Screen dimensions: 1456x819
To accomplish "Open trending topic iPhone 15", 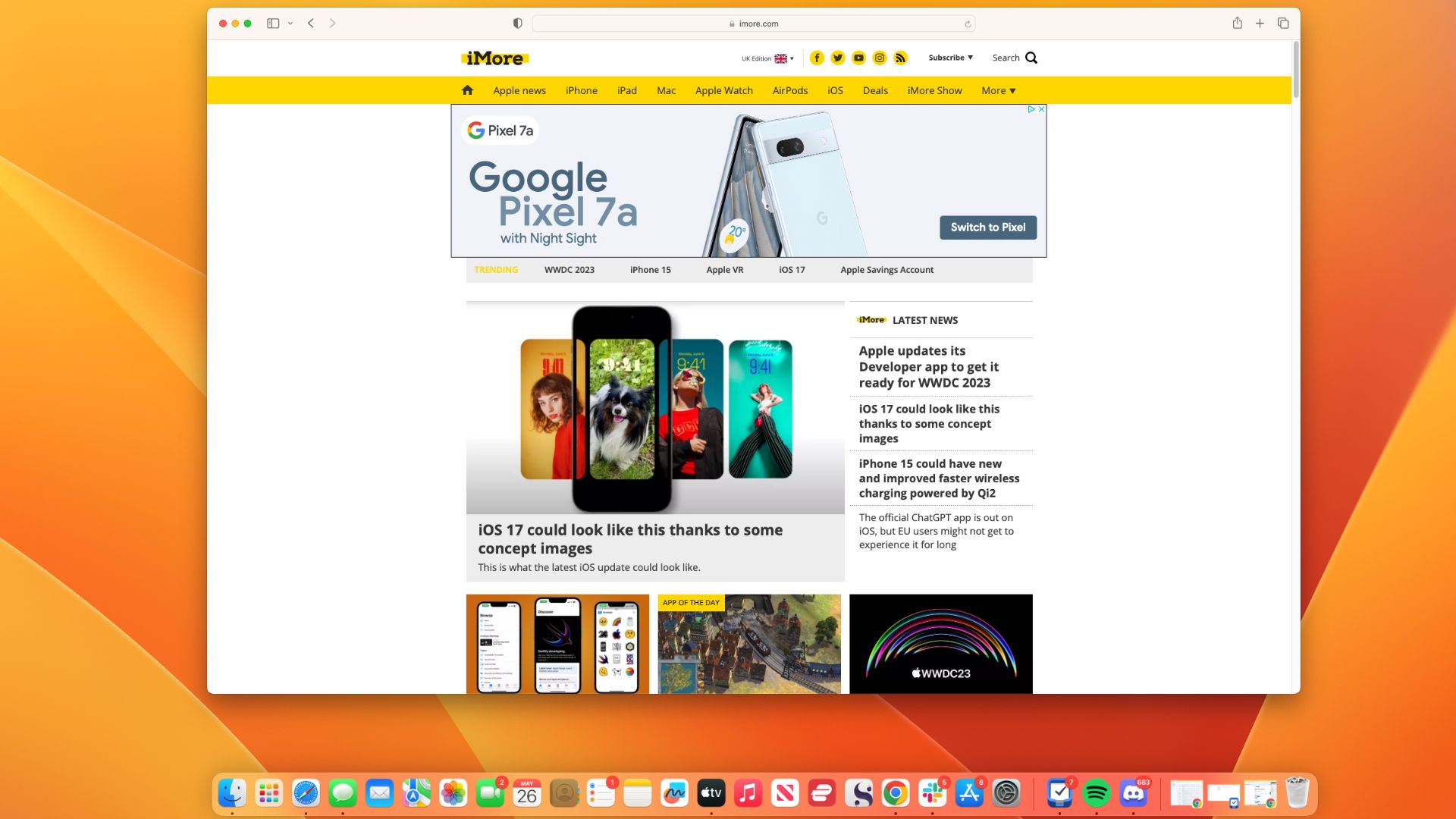I will (651, 270).
